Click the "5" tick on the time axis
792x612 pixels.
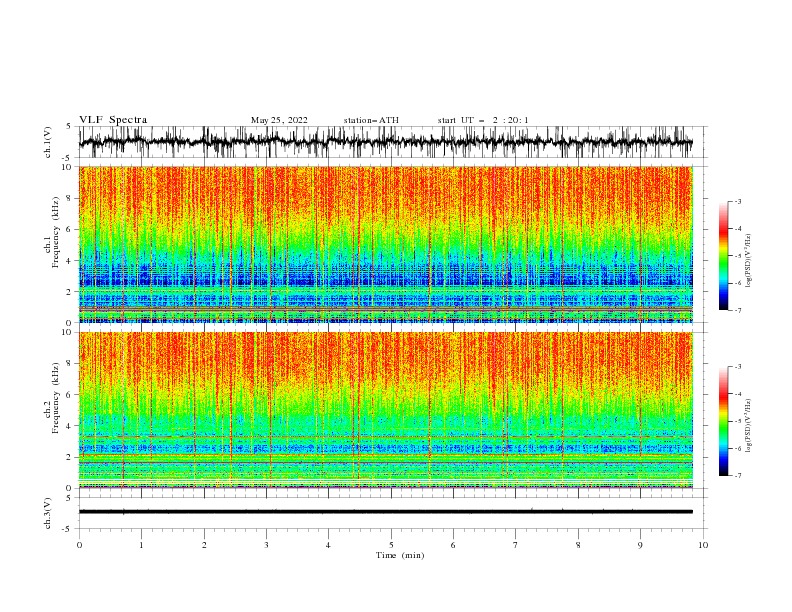[391, 545]
